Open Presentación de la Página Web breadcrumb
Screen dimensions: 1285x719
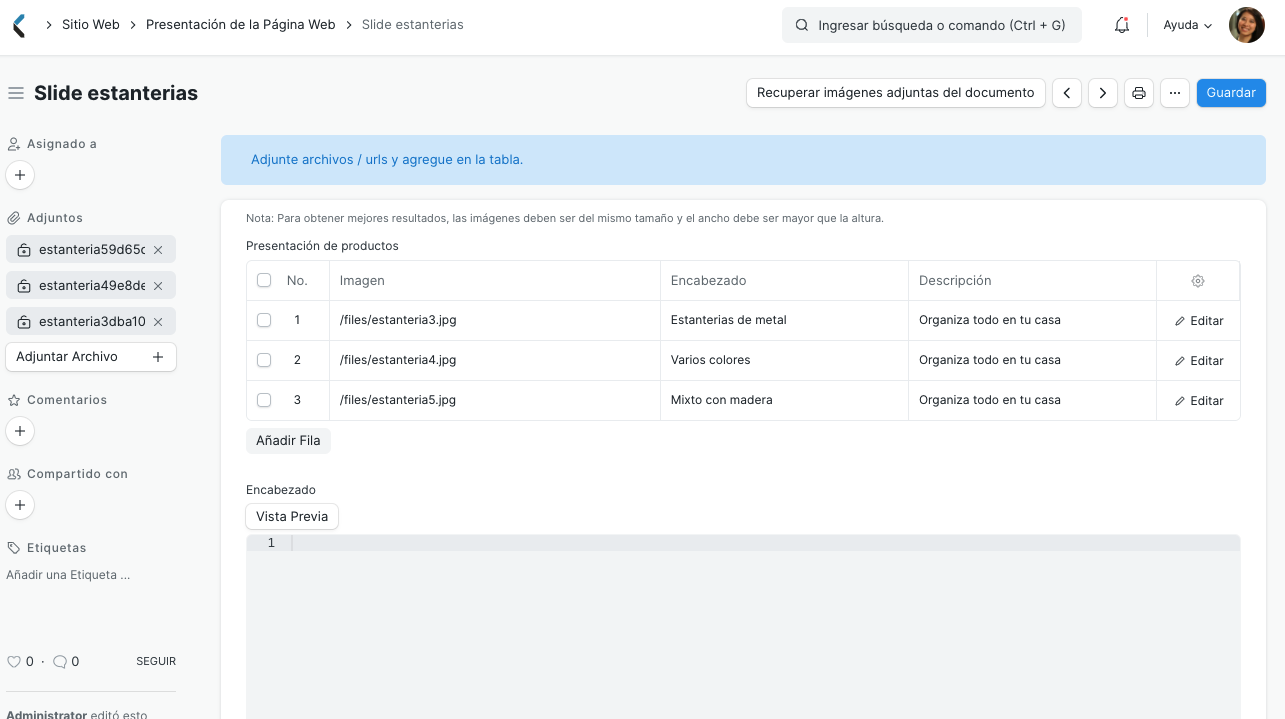click(241, 25)
